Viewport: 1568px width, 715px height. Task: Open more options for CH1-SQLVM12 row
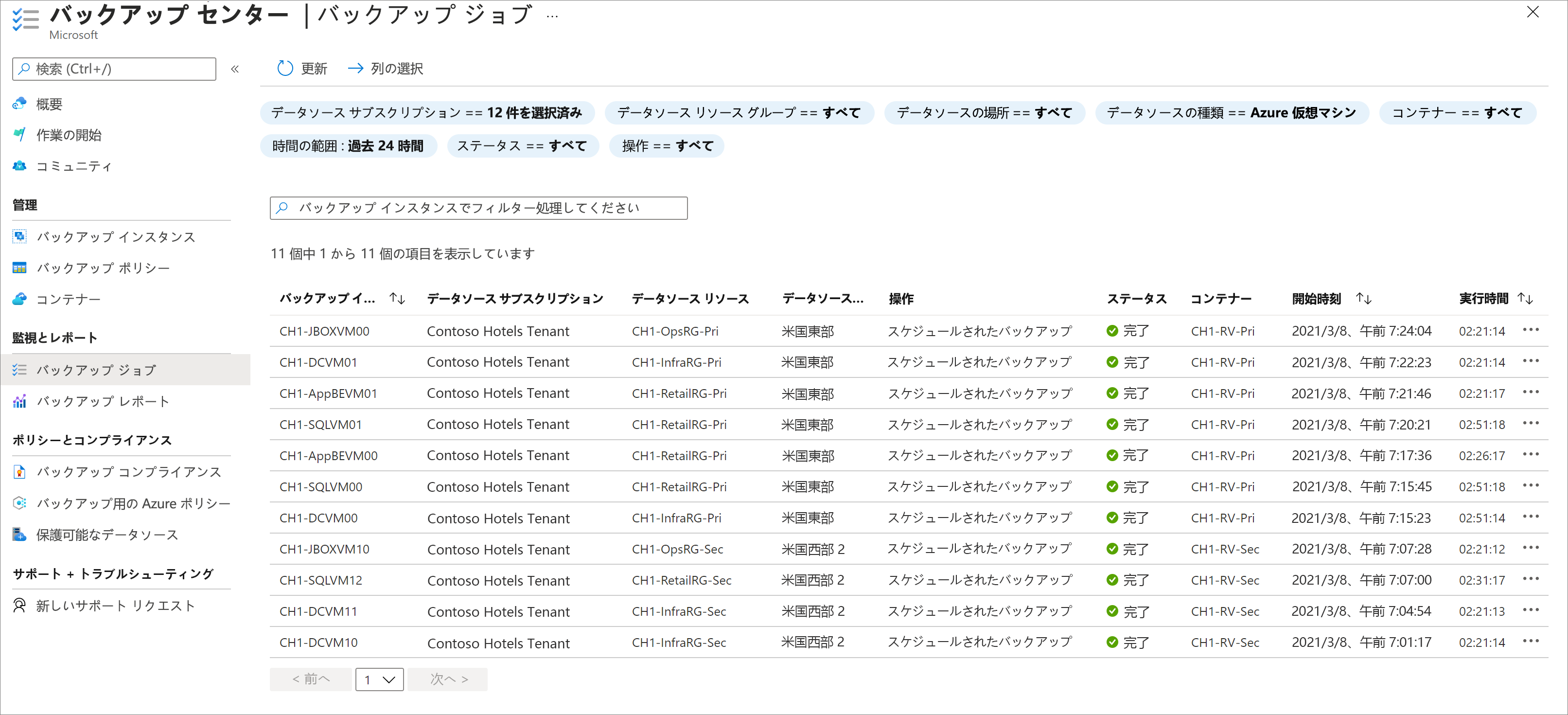pos(1530,579)
